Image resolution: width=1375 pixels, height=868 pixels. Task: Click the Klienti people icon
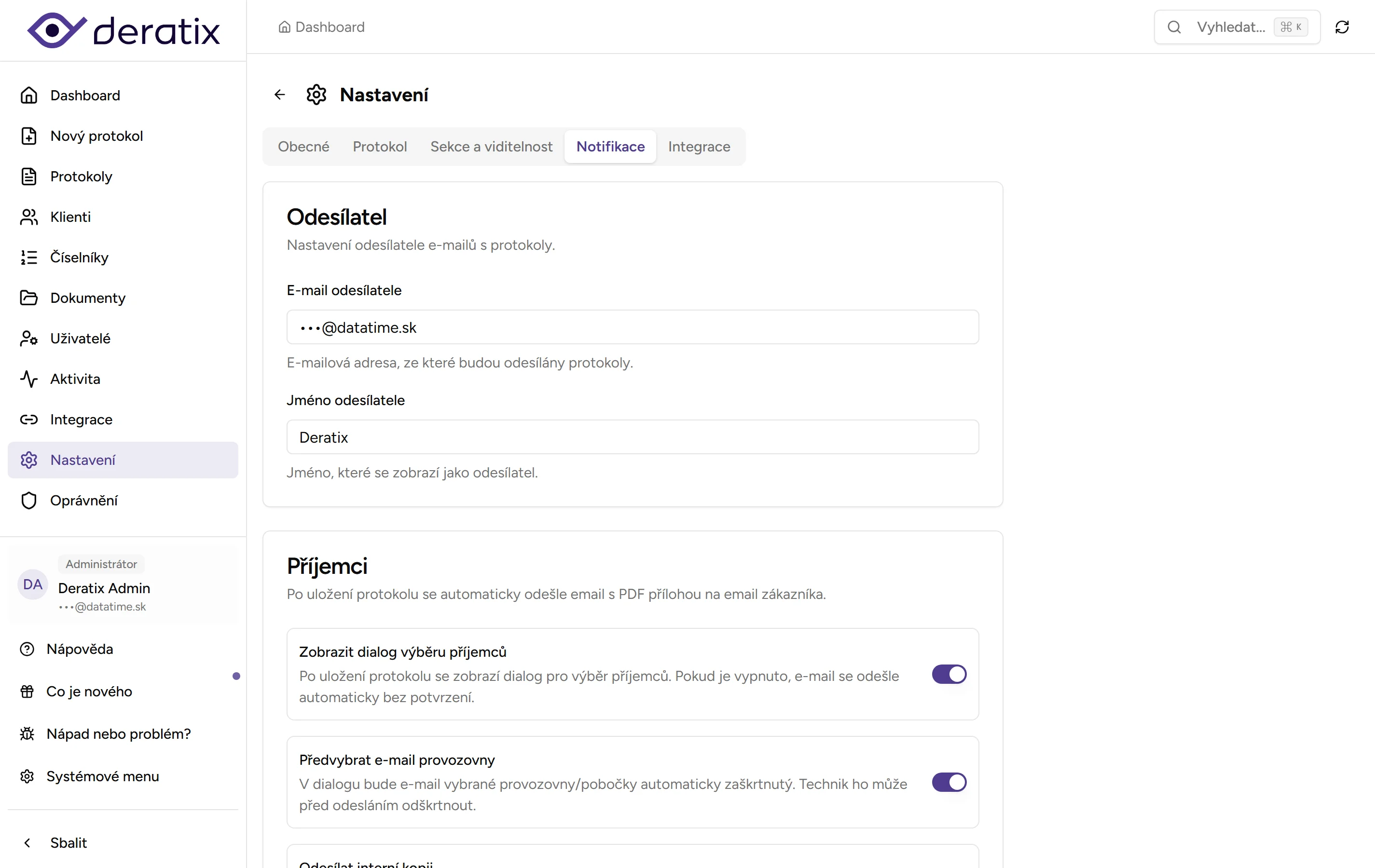(x=29, y=217)
